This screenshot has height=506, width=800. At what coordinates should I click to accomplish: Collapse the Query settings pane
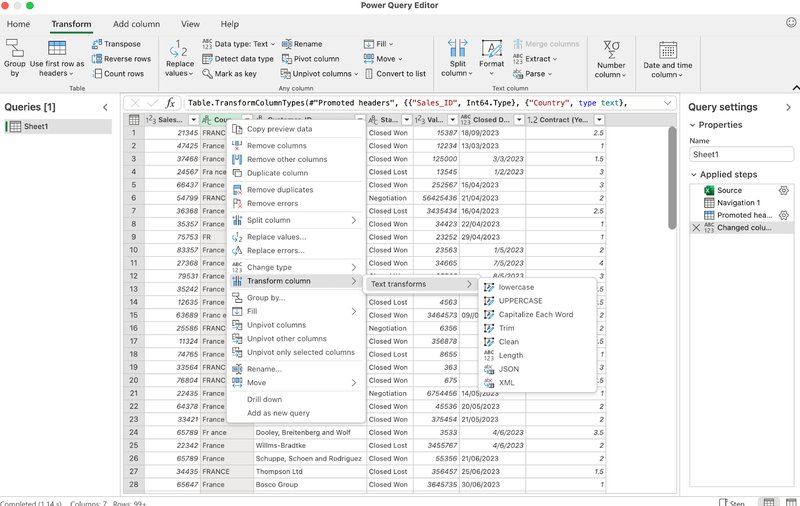click(788, 107)
